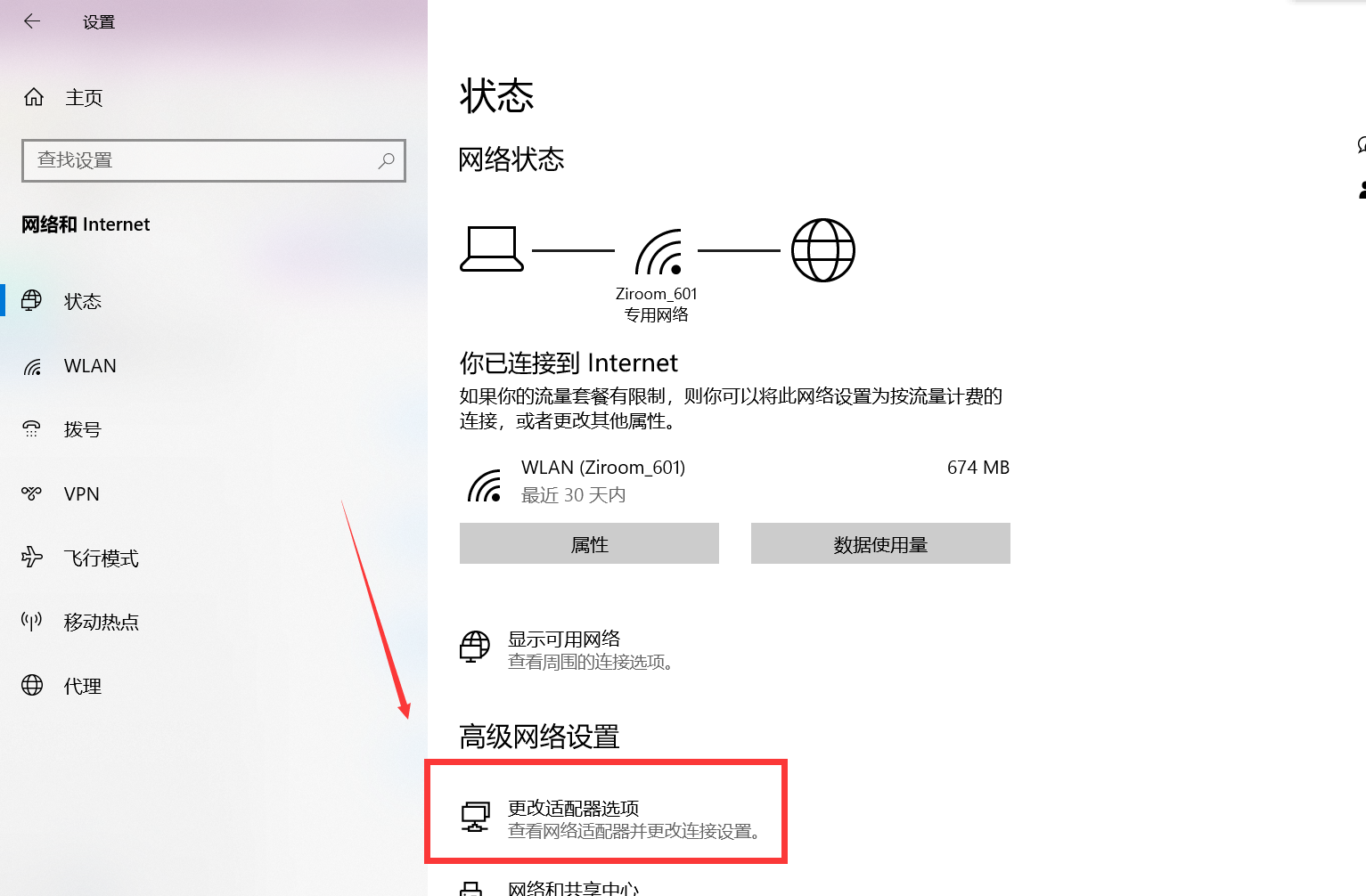Viewport: 1366px width, 896px height.
Task: Open the 主页 home icon
Action: [34, 97]
